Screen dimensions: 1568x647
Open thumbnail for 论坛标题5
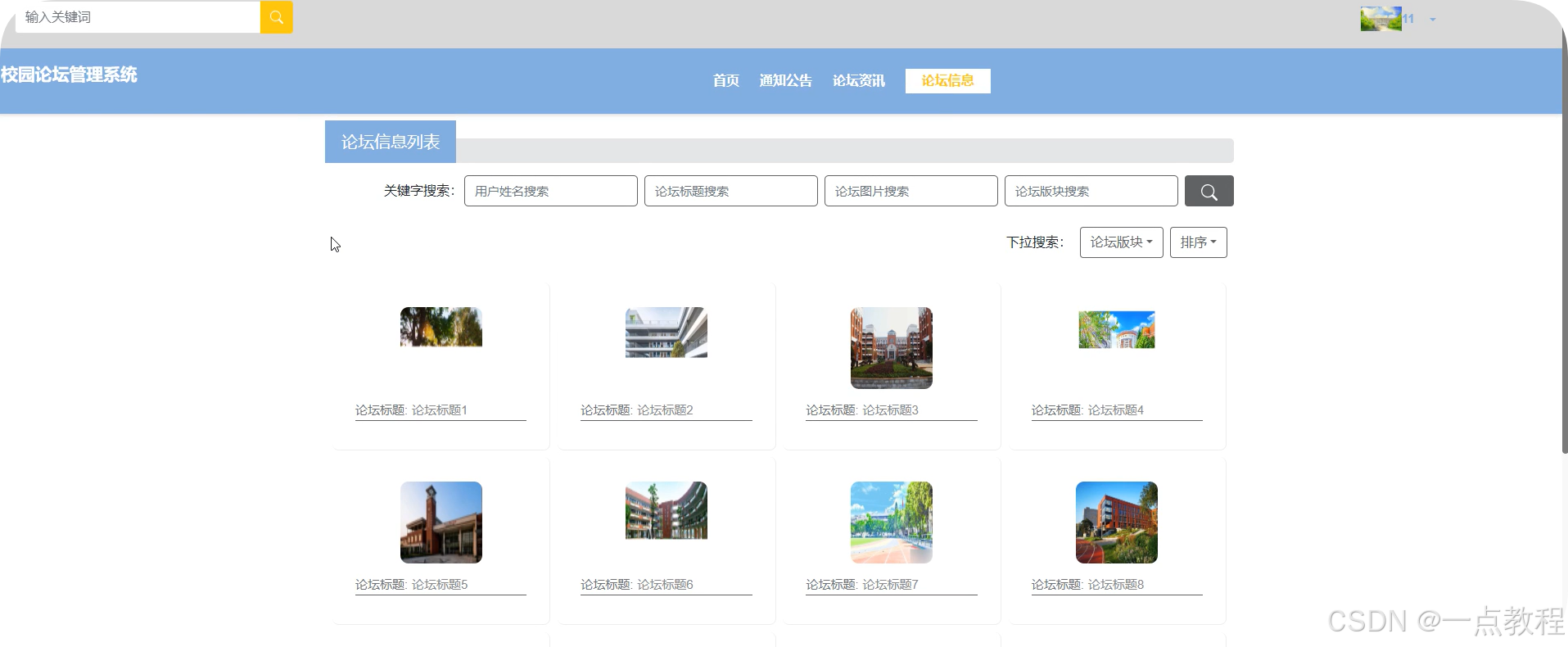(441, 523)
